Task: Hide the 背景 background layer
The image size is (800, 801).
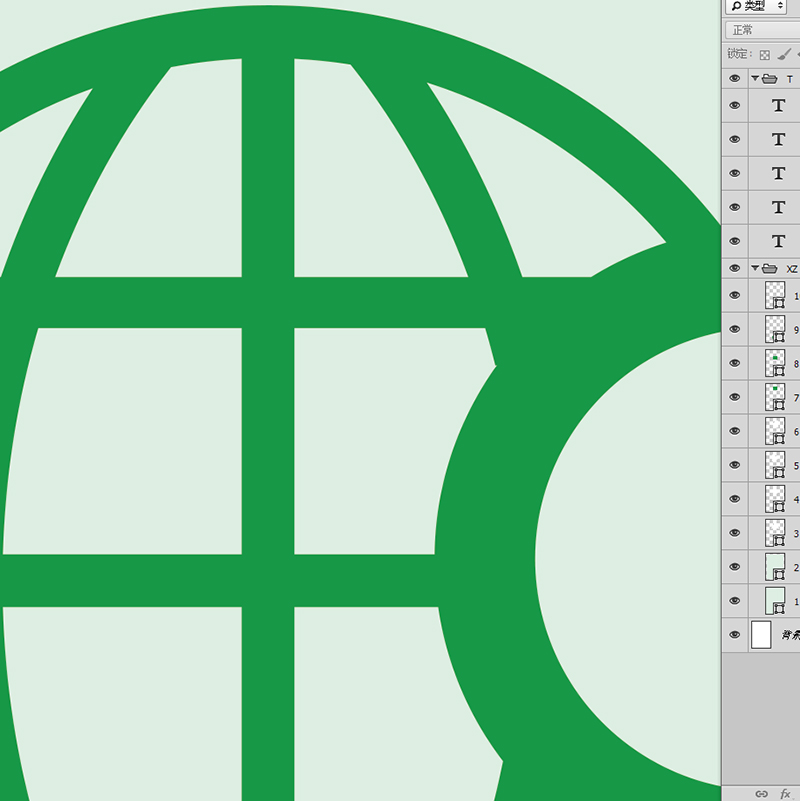Action: 735,634
